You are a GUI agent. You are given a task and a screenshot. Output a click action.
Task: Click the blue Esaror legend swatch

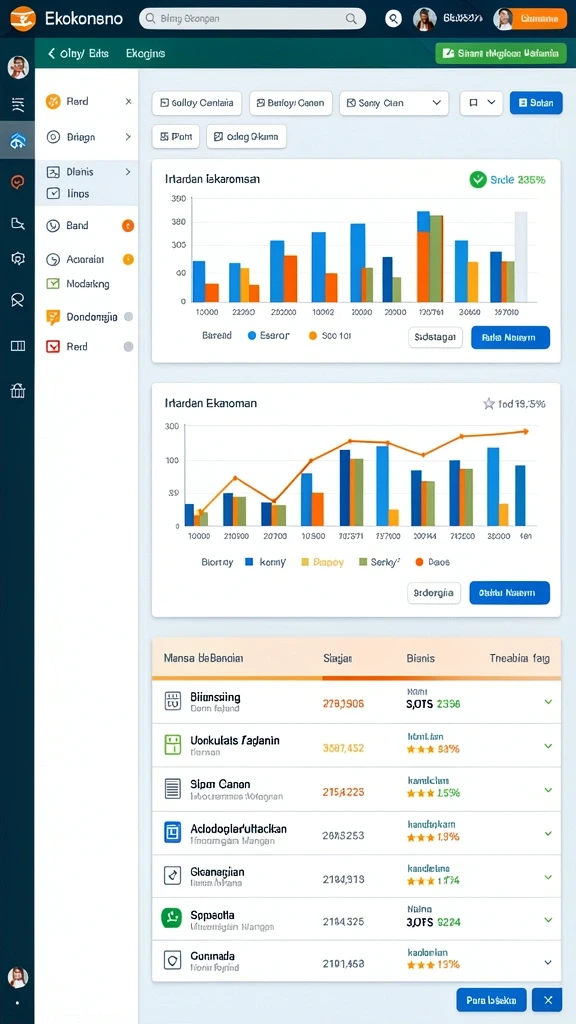252,336
